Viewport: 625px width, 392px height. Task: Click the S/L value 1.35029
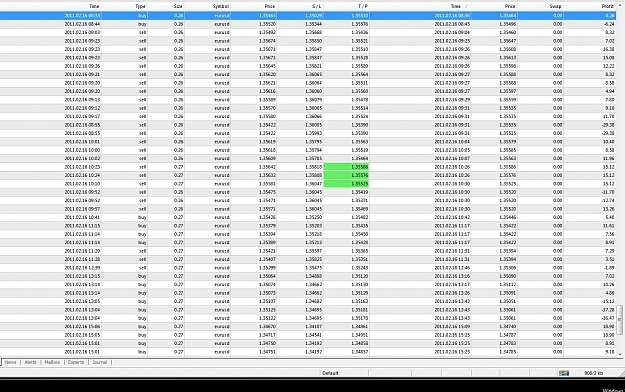pos(314,16)
